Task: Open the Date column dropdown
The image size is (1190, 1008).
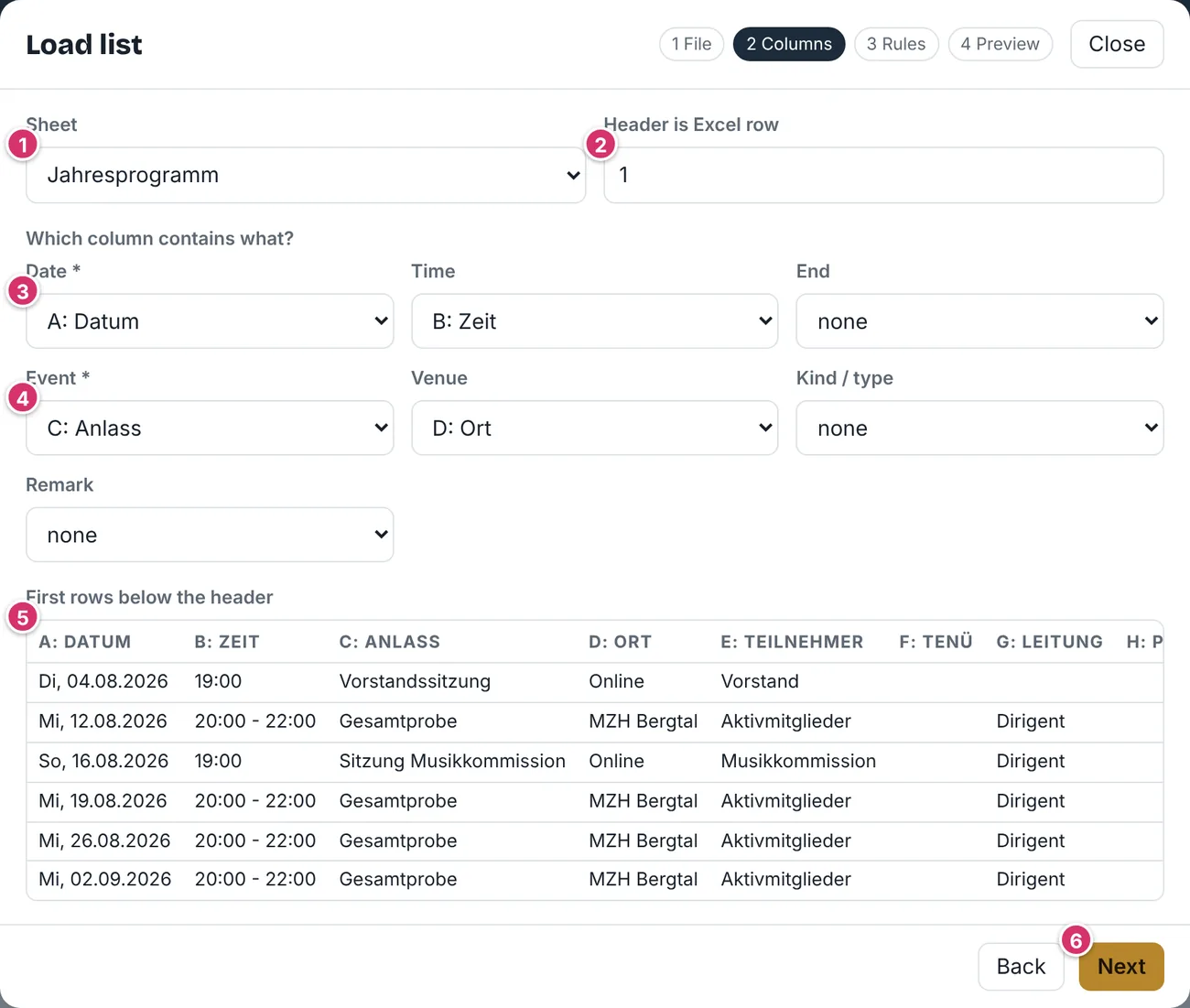Action: click(x=210, y=321)
